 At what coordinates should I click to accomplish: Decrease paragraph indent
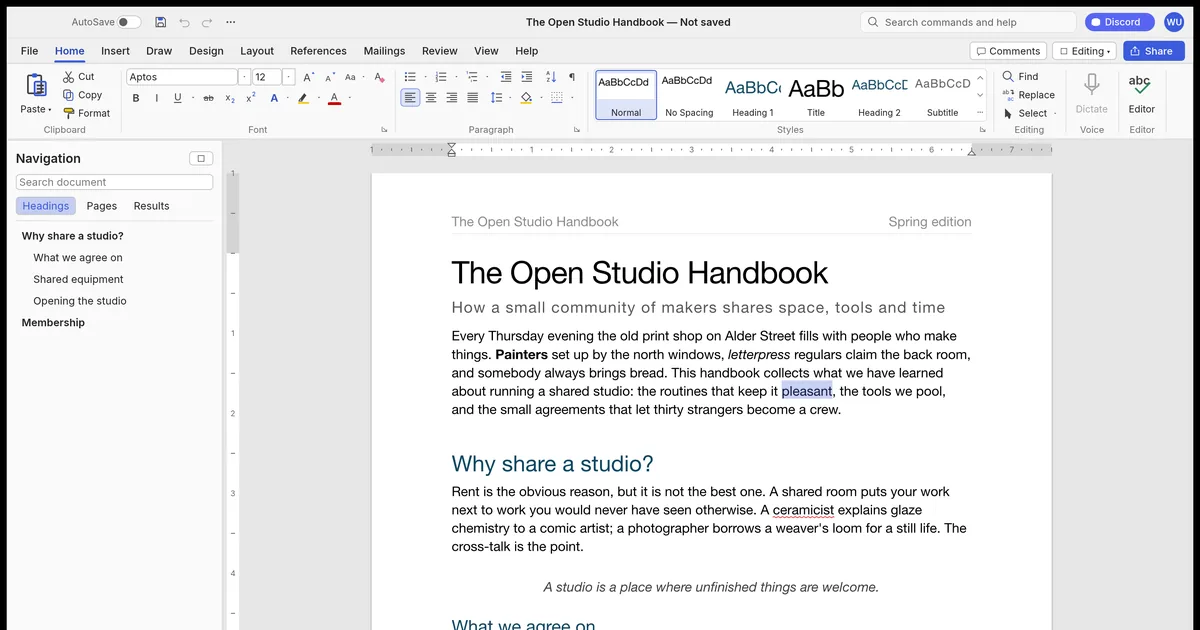[505, 77]
